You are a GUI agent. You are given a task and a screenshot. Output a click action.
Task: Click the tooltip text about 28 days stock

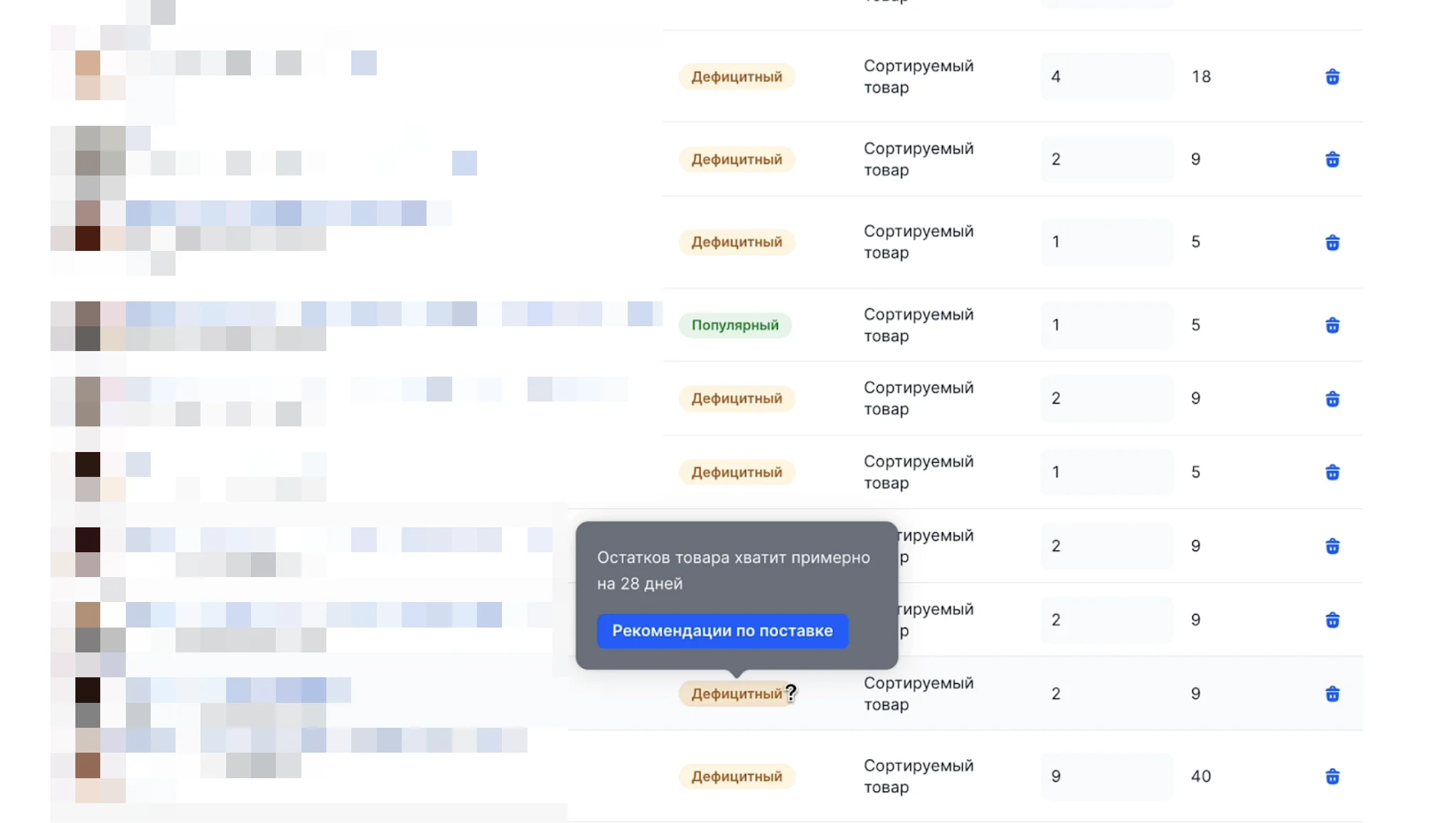(732, 570)
